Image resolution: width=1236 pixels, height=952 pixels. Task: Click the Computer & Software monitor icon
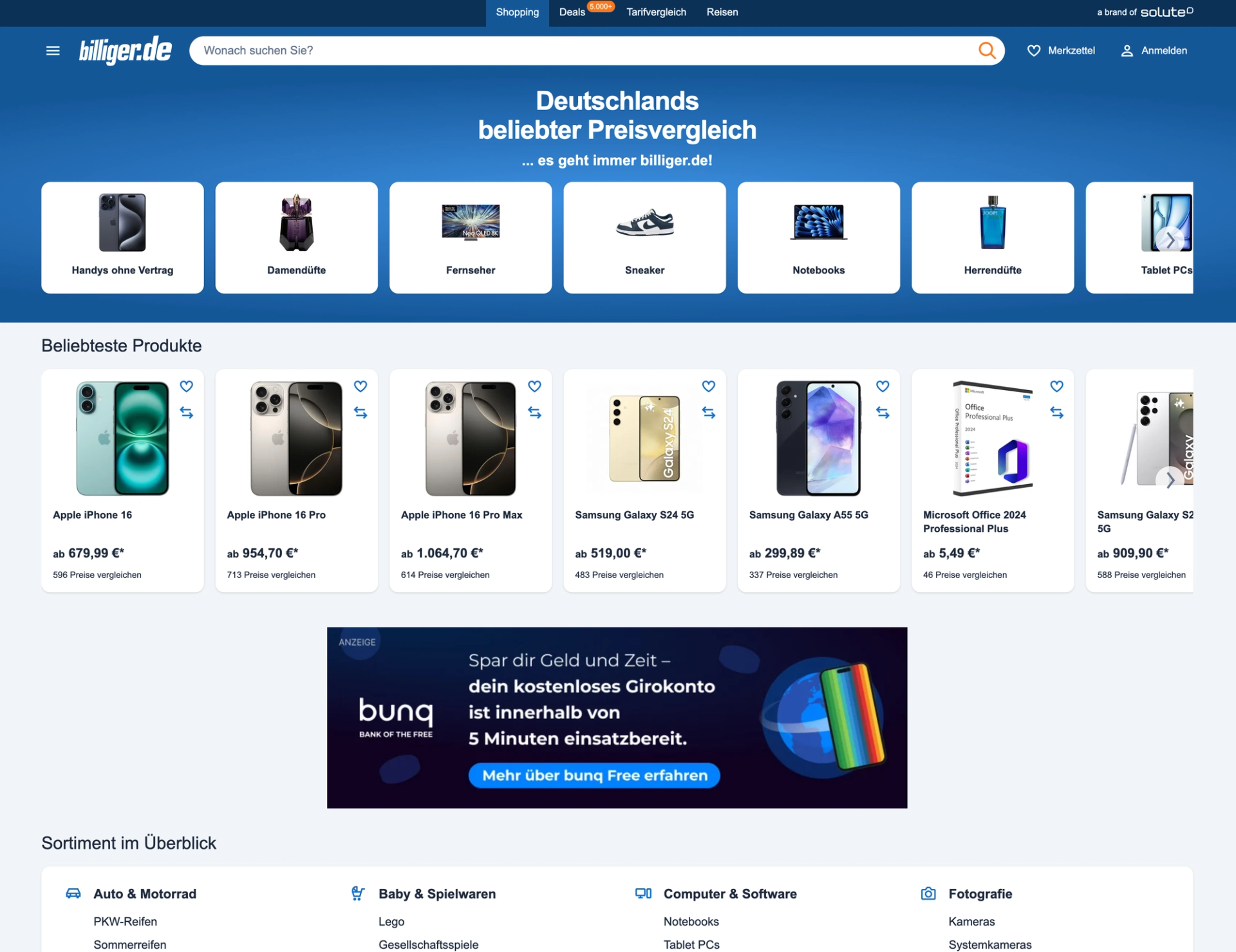coord(644,893)
